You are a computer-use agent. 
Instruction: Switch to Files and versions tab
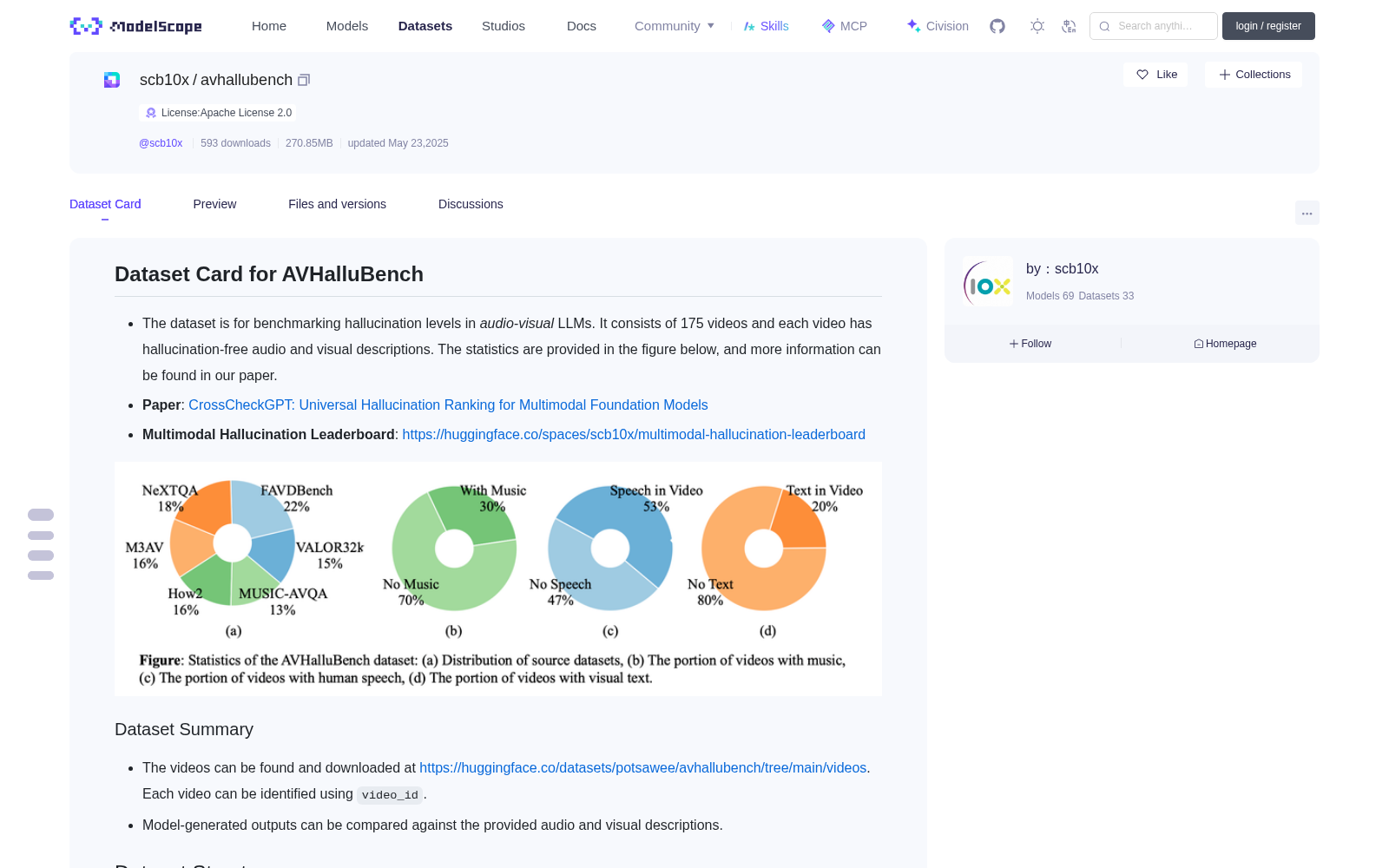click(x=337, y=204)
